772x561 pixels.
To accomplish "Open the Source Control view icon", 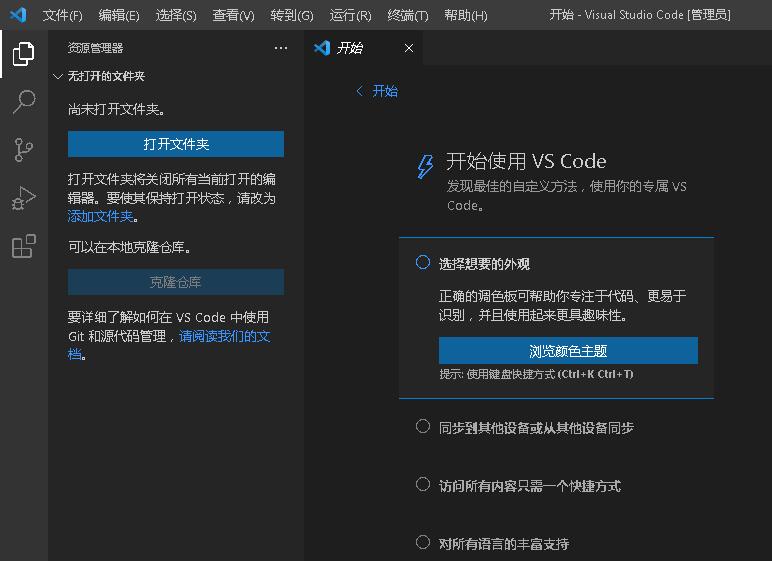I will 23,150.
